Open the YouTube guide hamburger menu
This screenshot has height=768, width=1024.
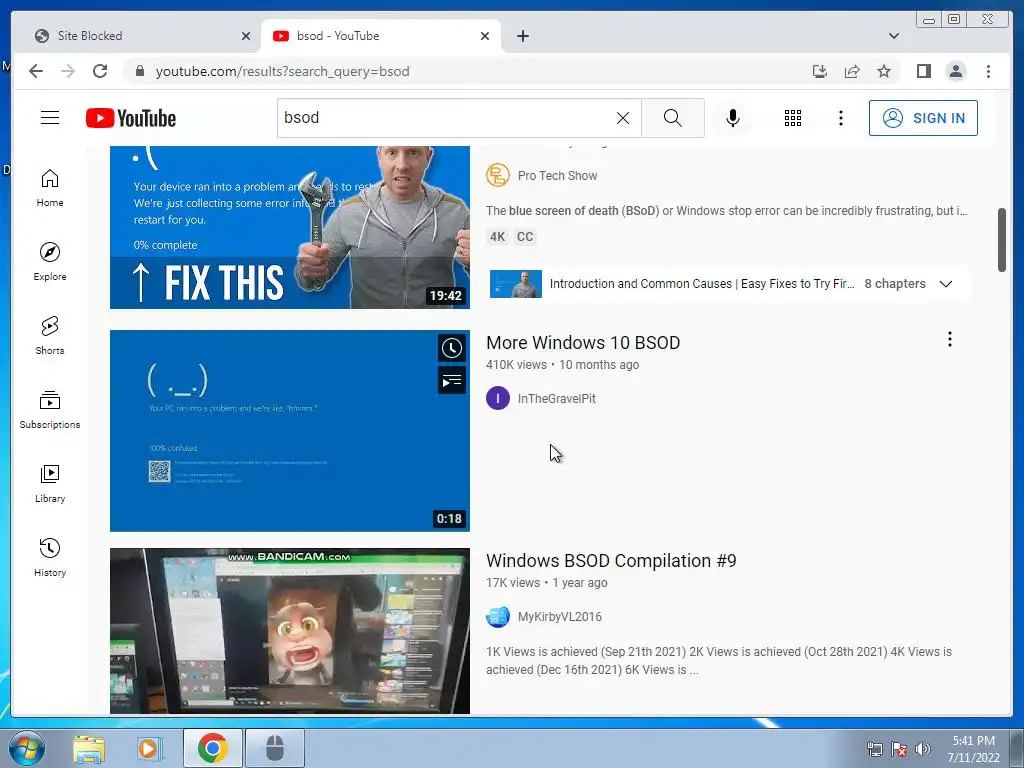50,118
